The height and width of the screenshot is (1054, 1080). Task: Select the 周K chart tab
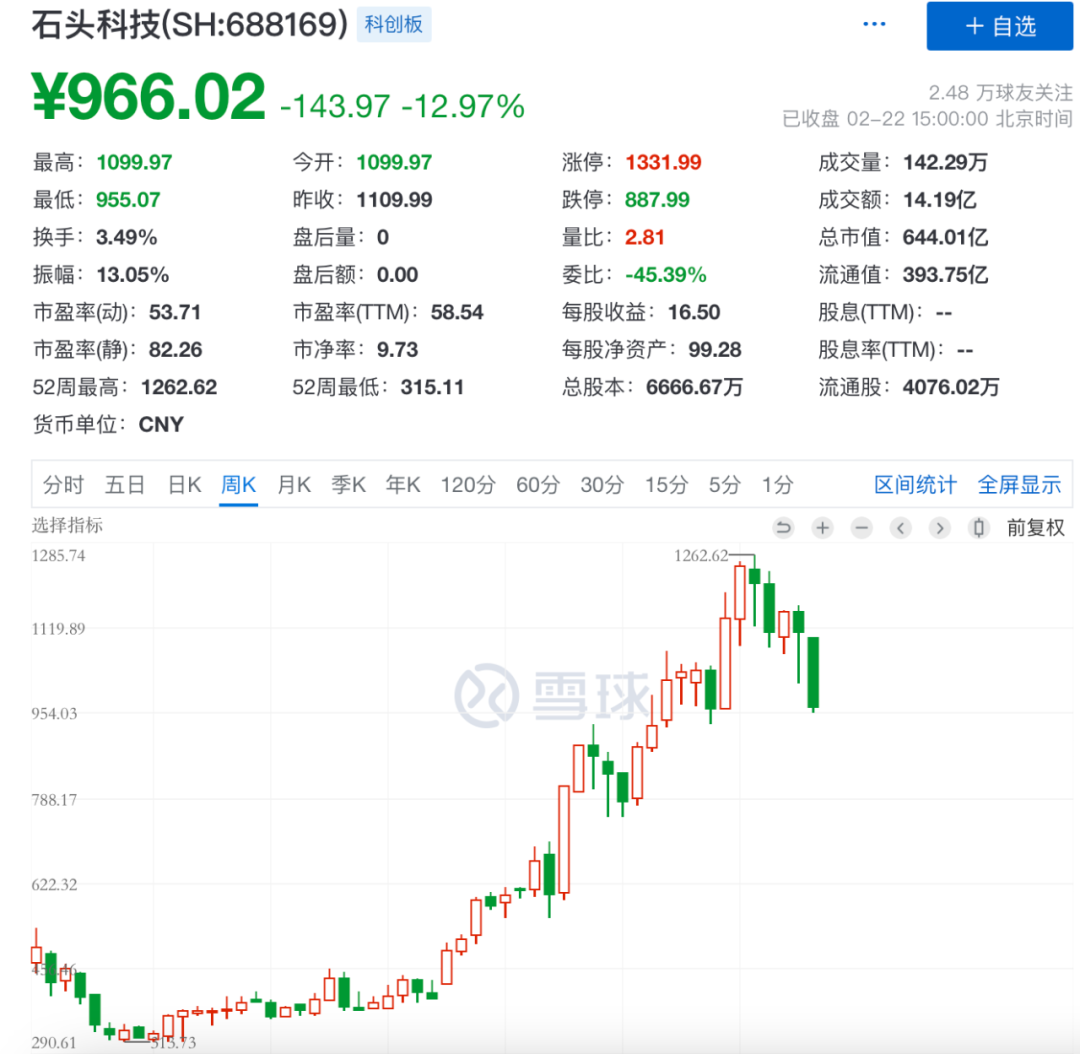click(x=238, y=485)
